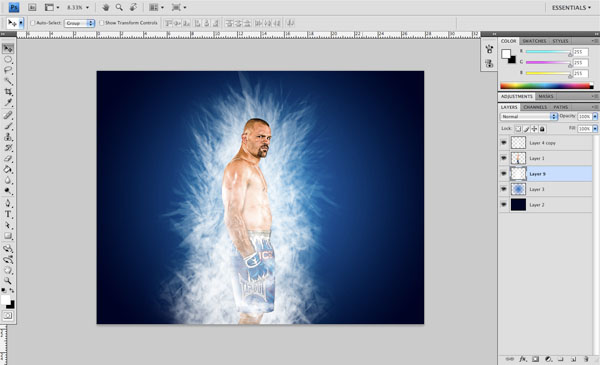This screenshot has width=600, height=365.
Task: Select the Type tool
Action: coord(8,214)
